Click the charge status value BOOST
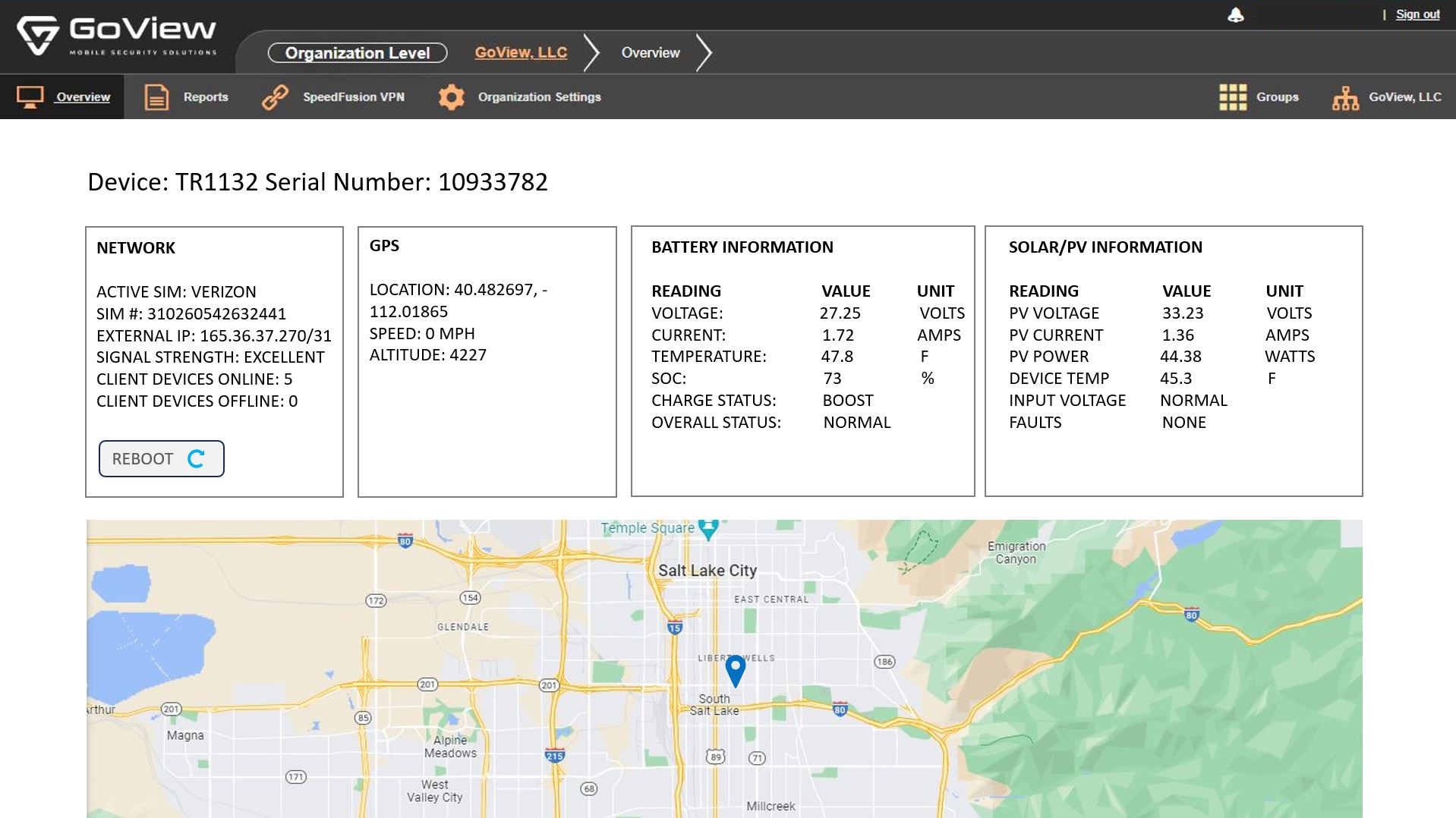1456x818 pixels. (848, 401)
